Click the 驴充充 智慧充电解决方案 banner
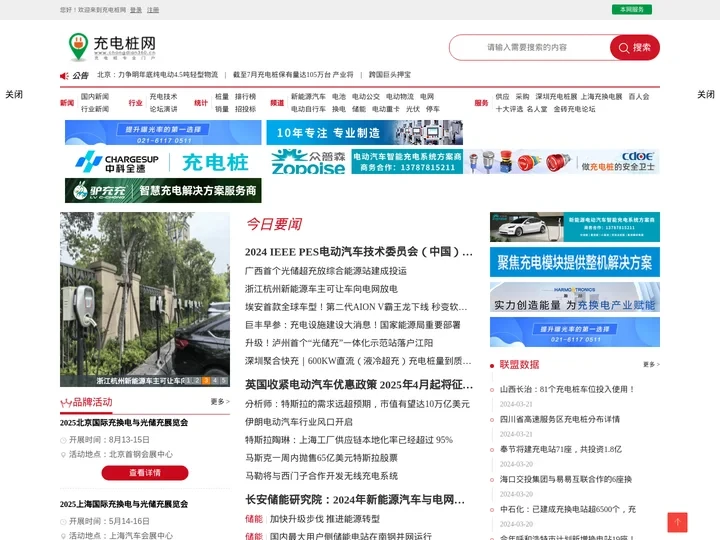The image size is (720, 540). 163,191
